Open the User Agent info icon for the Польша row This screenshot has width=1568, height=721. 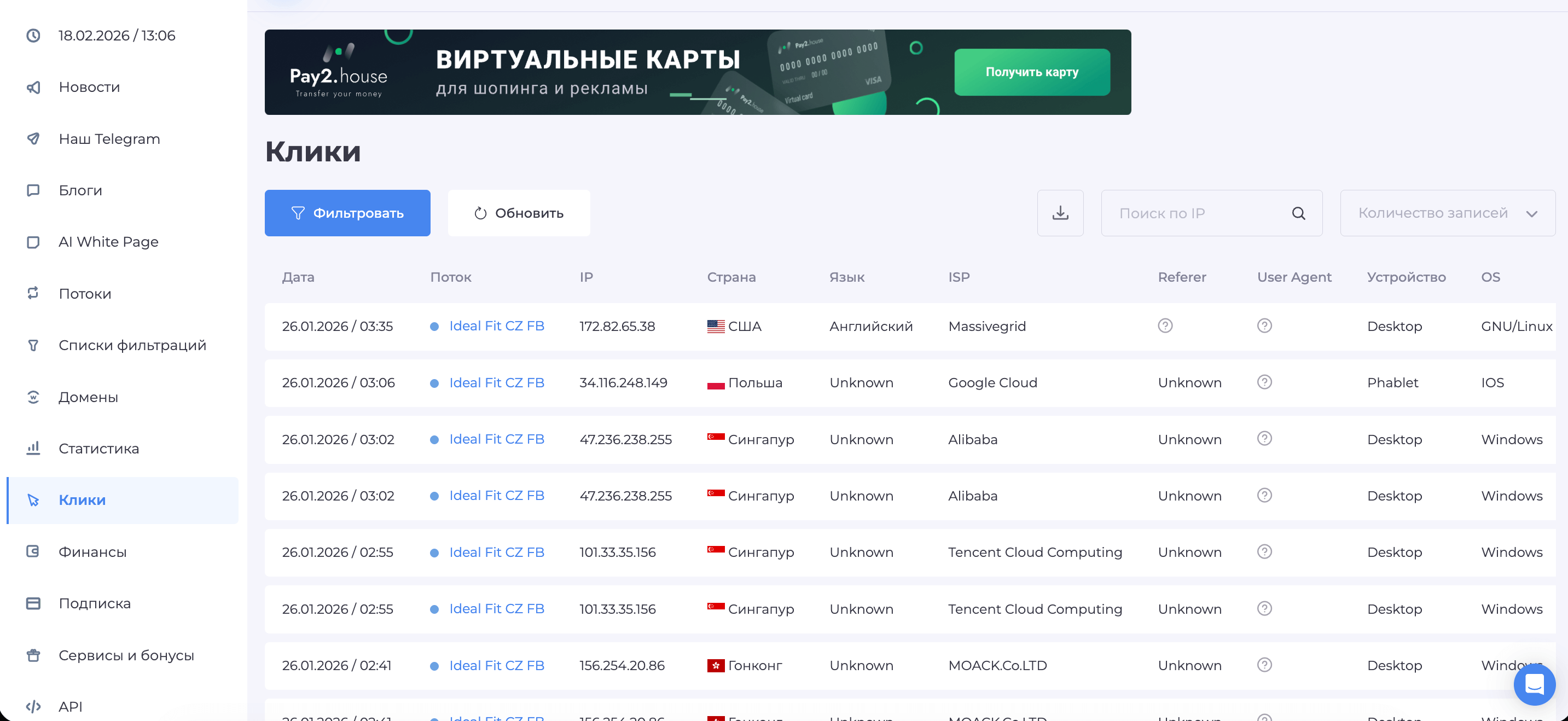pos(1264,382)
